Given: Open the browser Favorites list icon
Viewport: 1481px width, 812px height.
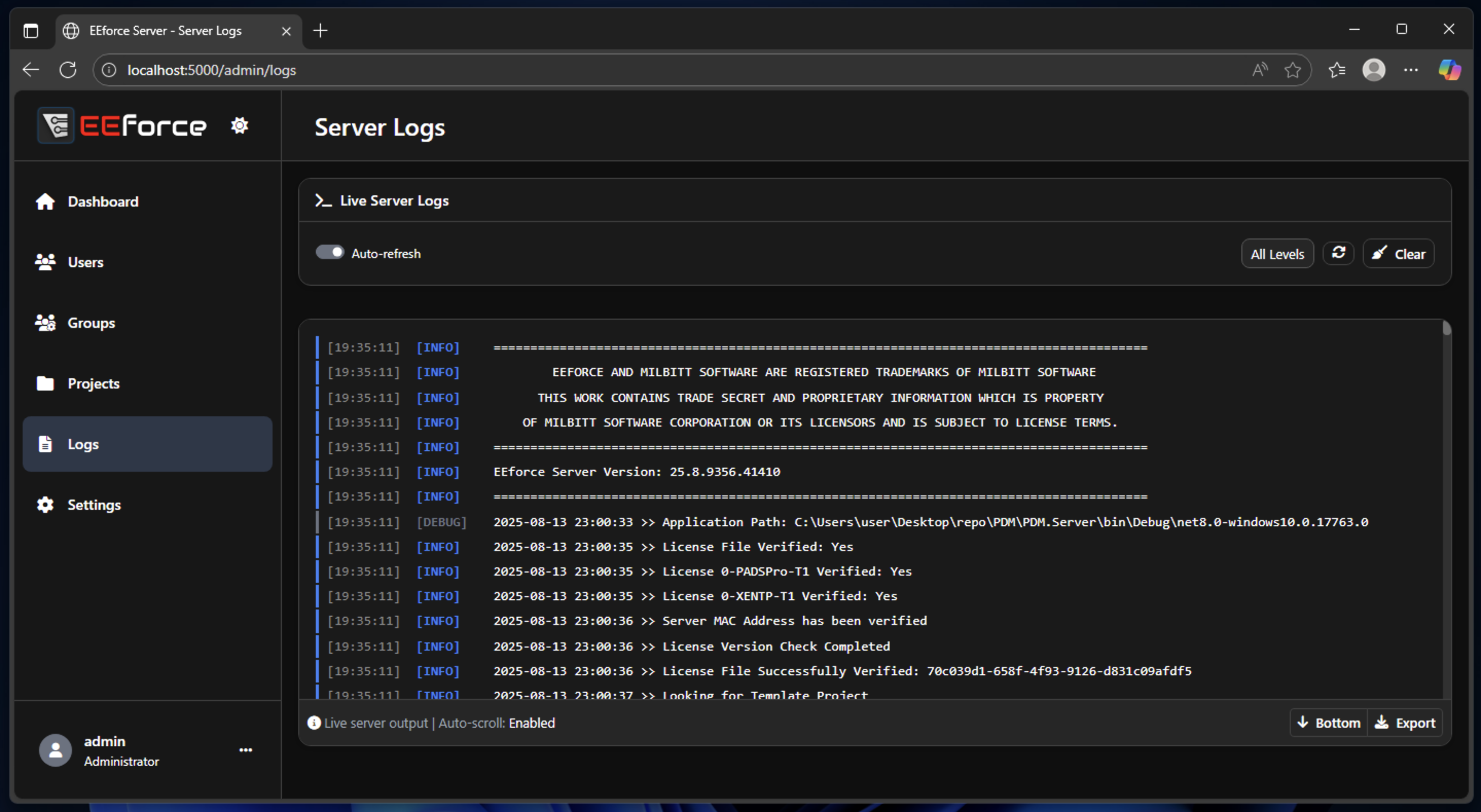Looking at the screenshot, I should (x=1336, y=70).
